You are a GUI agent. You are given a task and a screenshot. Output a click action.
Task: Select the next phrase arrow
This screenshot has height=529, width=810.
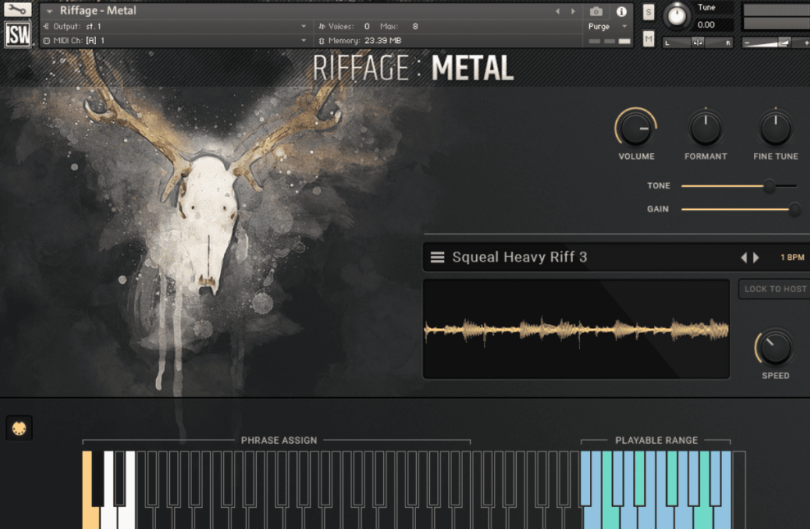click(756, 257)
